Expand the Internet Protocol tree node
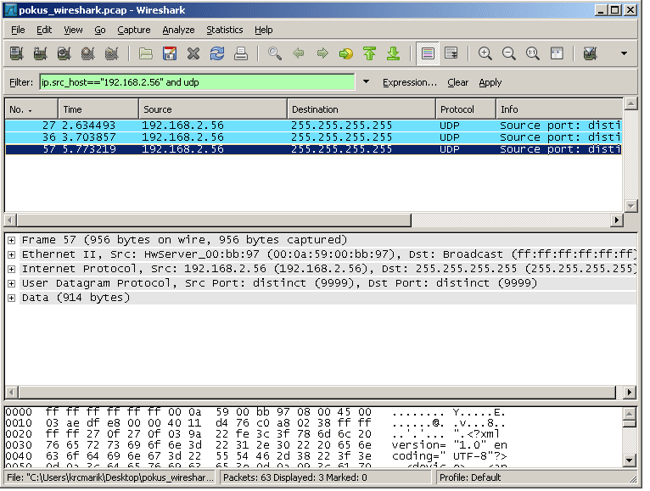Screen dimensions: 650x491 (12, 269)
